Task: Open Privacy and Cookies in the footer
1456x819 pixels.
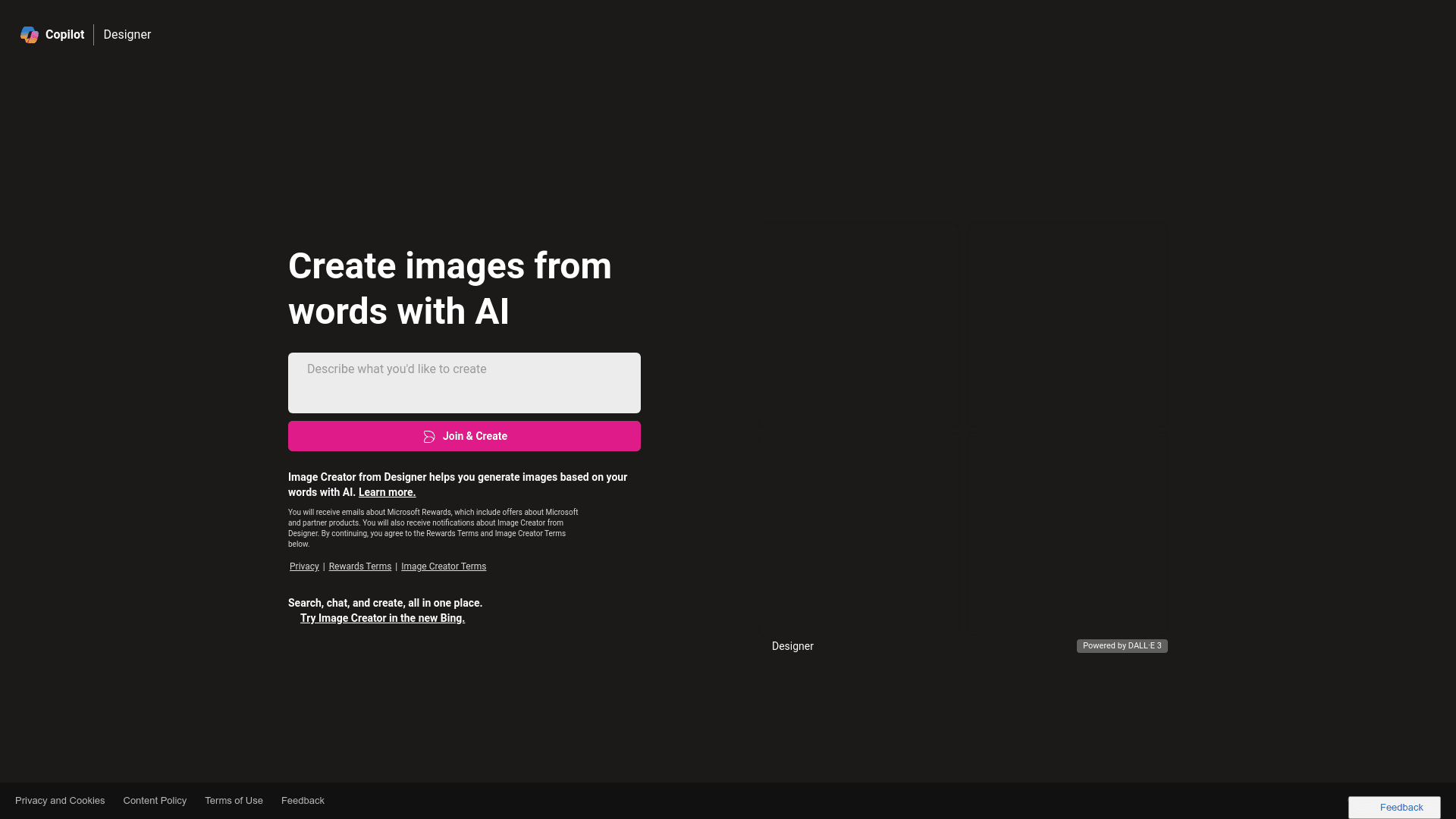Action: pyautogui.click(x=60, y=800)
